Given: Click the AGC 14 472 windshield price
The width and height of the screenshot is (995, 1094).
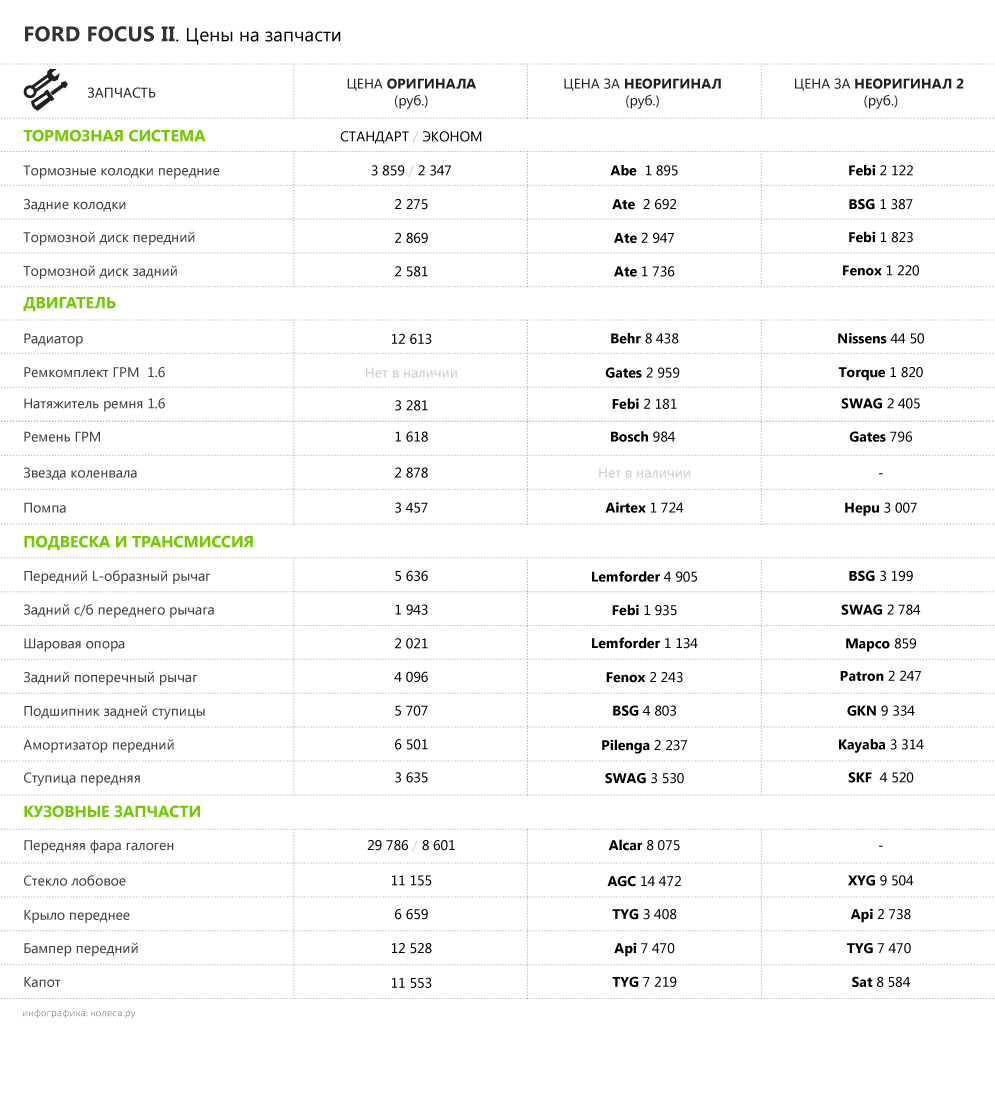Looking at the screenshot, I should point(644,881).
